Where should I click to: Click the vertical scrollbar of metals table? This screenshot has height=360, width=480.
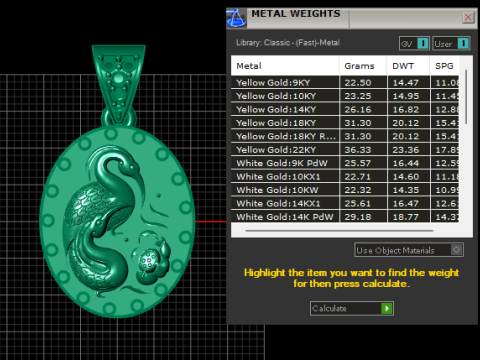(466, 97)
